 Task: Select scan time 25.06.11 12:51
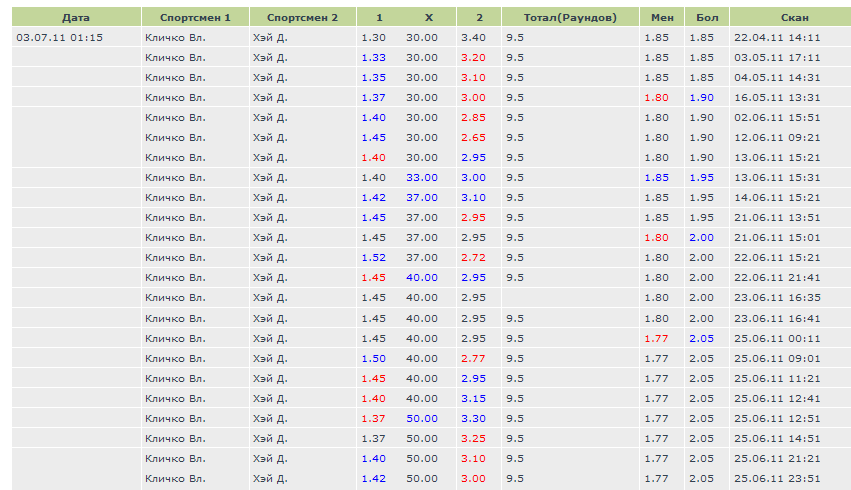pos(777,419)
